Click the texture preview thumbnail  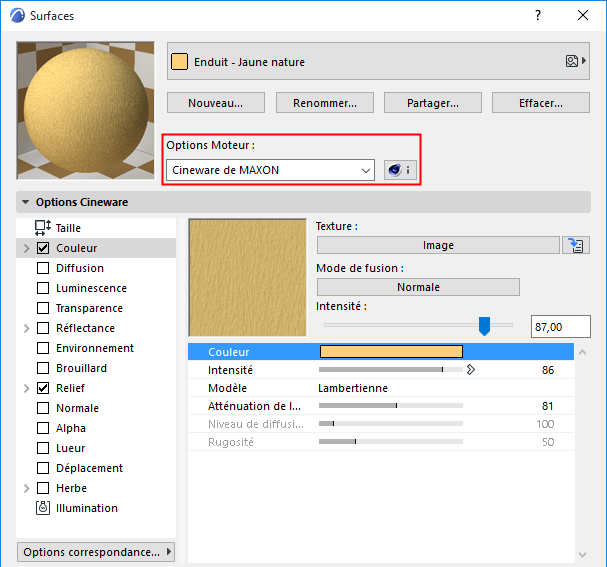coord(247,278)
